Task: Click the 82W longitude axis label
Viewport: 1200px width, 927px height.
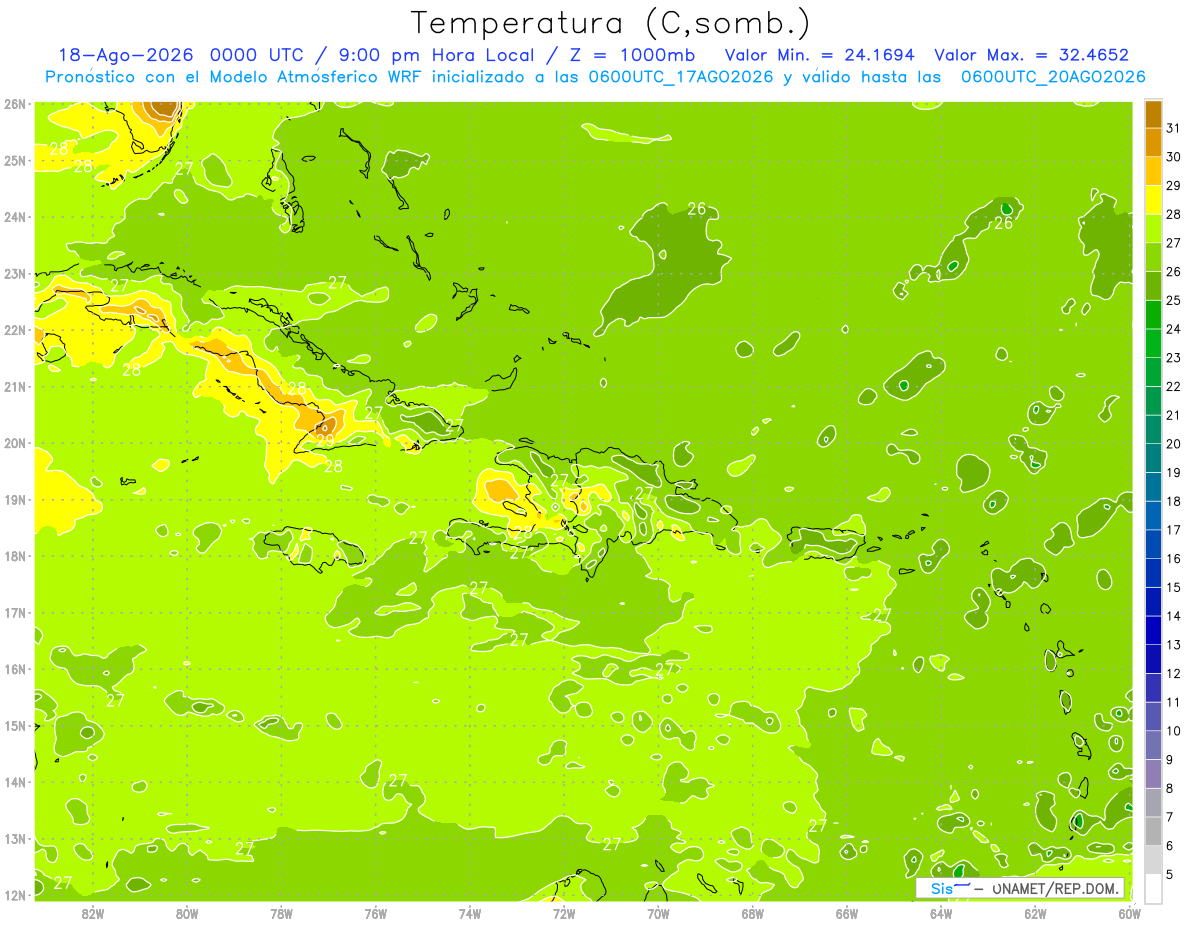Action: click(93, 913)
